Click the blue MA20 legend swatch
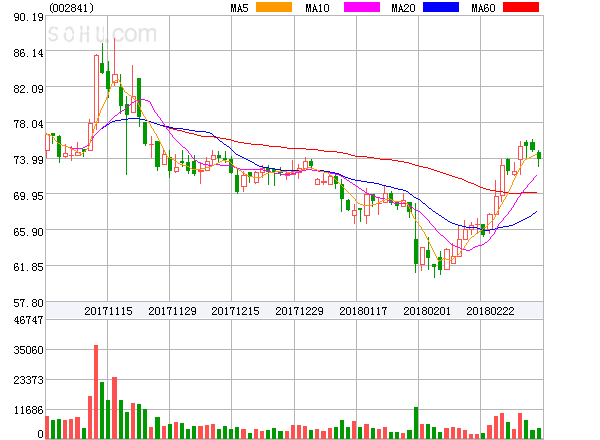This screenshot has height=440, width=600. pos(441,7)
